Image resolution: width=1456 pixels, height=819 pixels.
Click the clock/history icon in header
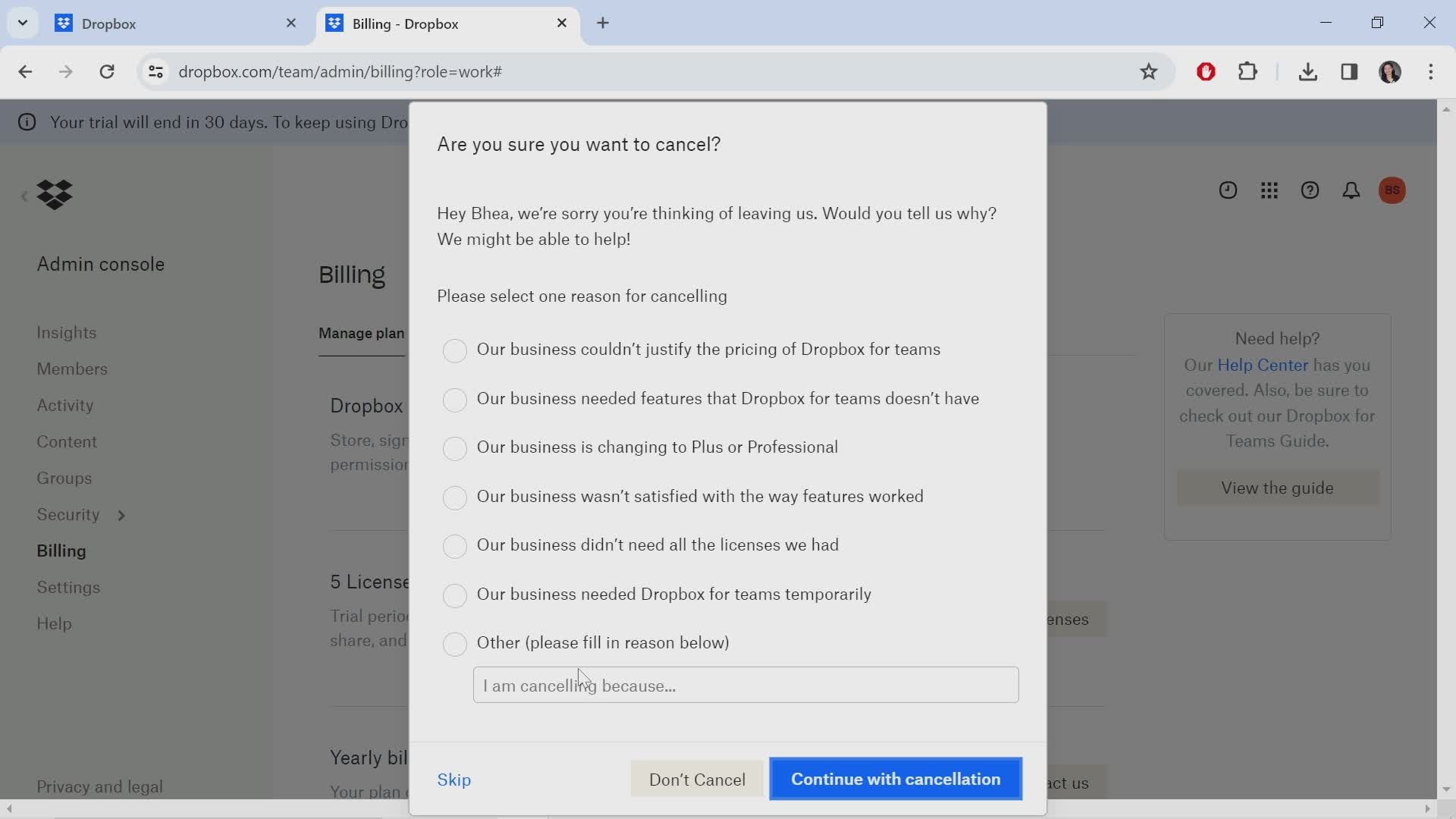coord(1228,190)
